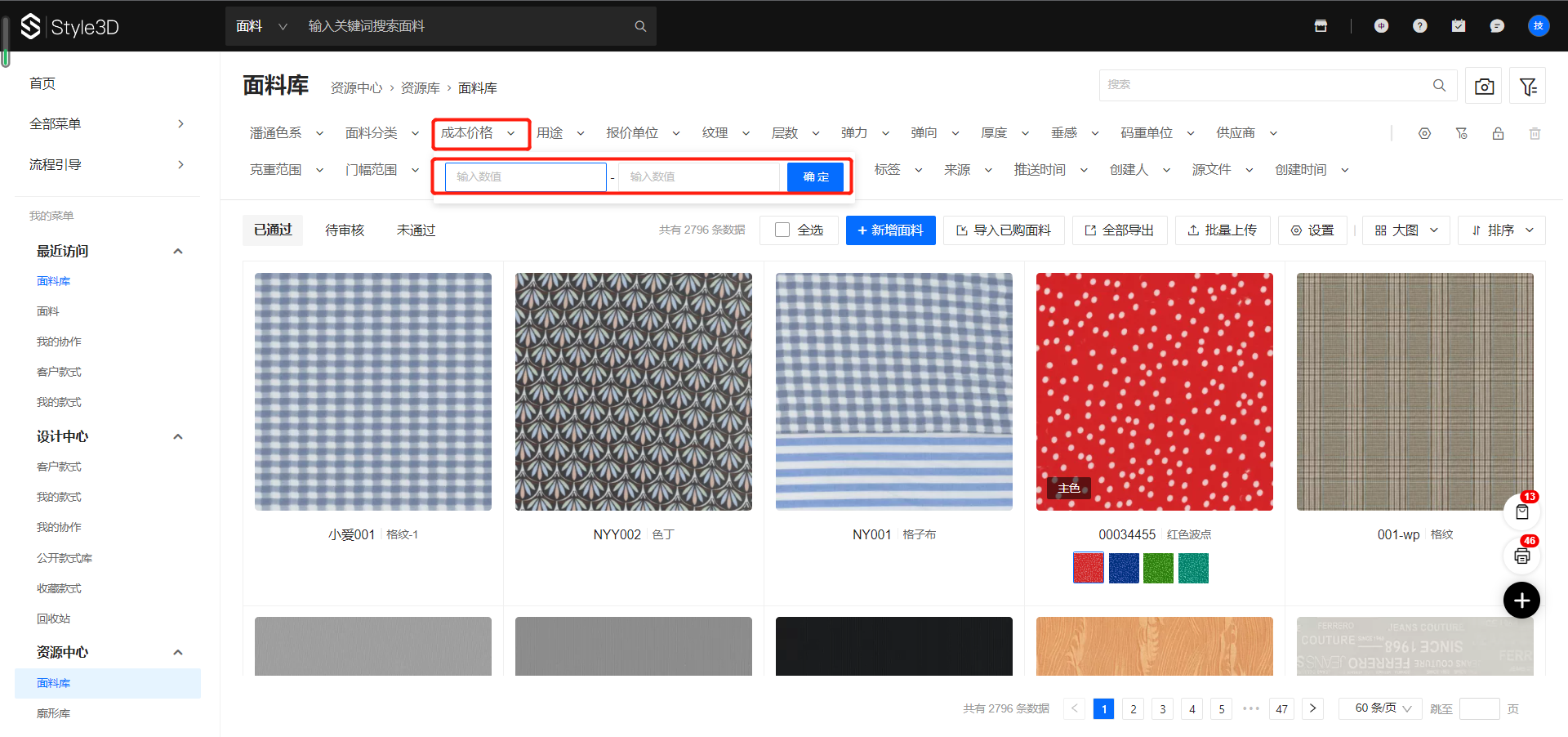Click the black floating plus button
1568x737 pixels.
1522,601
